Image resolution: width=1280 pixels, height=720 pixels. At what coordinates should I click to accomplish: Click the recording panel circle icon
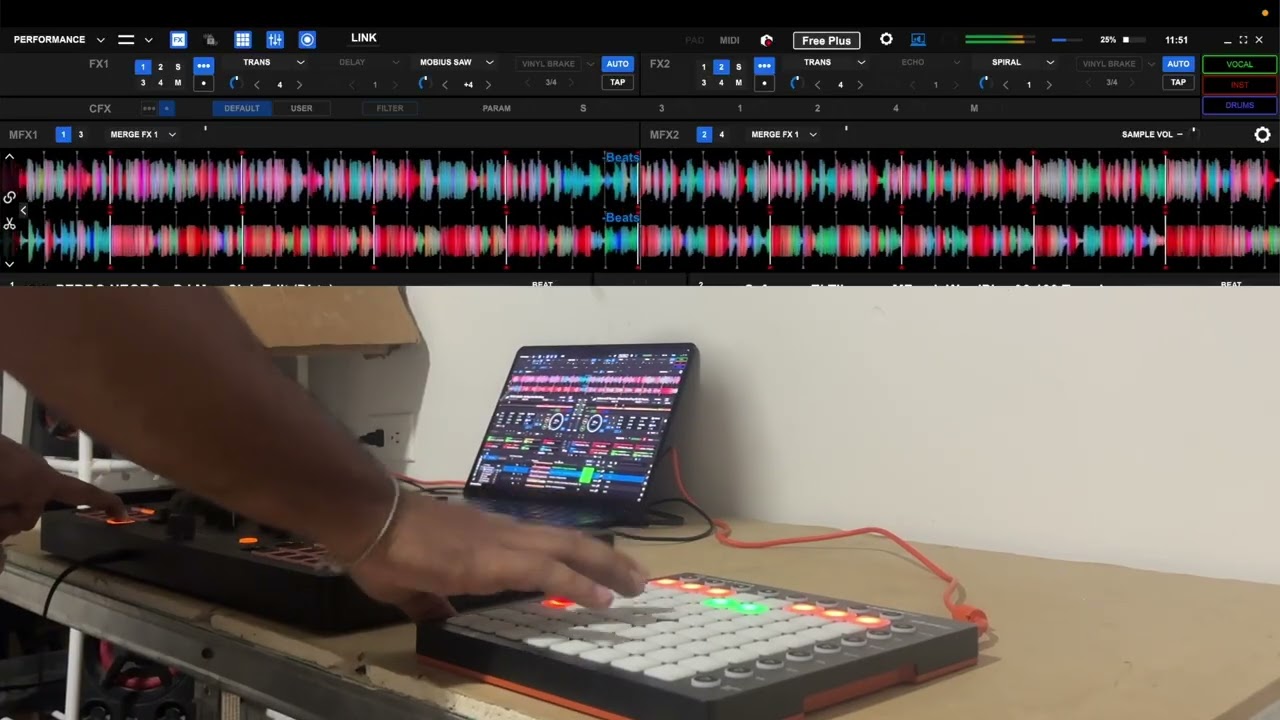point(307,40)
